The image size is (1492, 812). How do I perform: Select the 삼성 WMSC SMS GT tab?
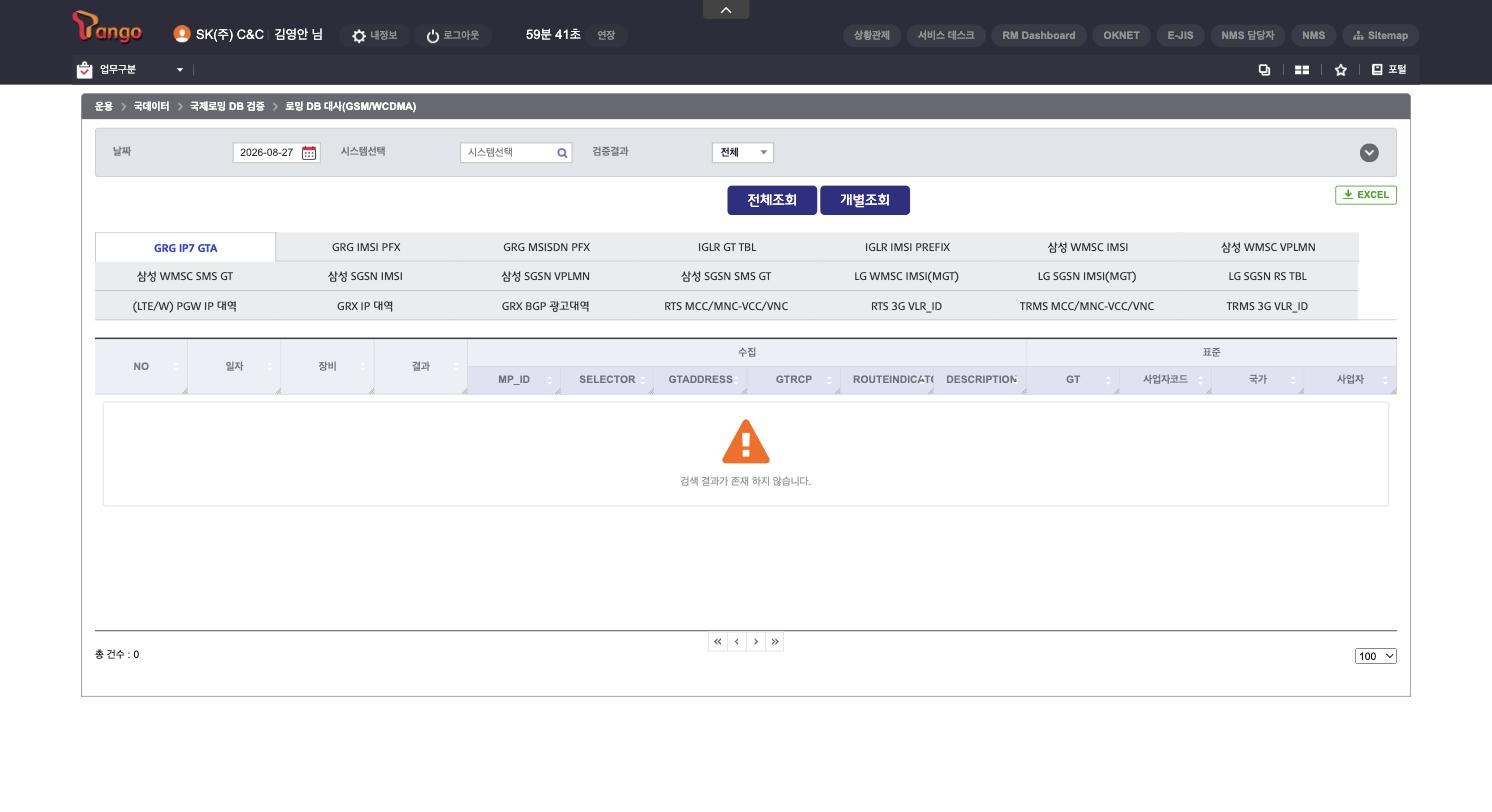(185, 276)
